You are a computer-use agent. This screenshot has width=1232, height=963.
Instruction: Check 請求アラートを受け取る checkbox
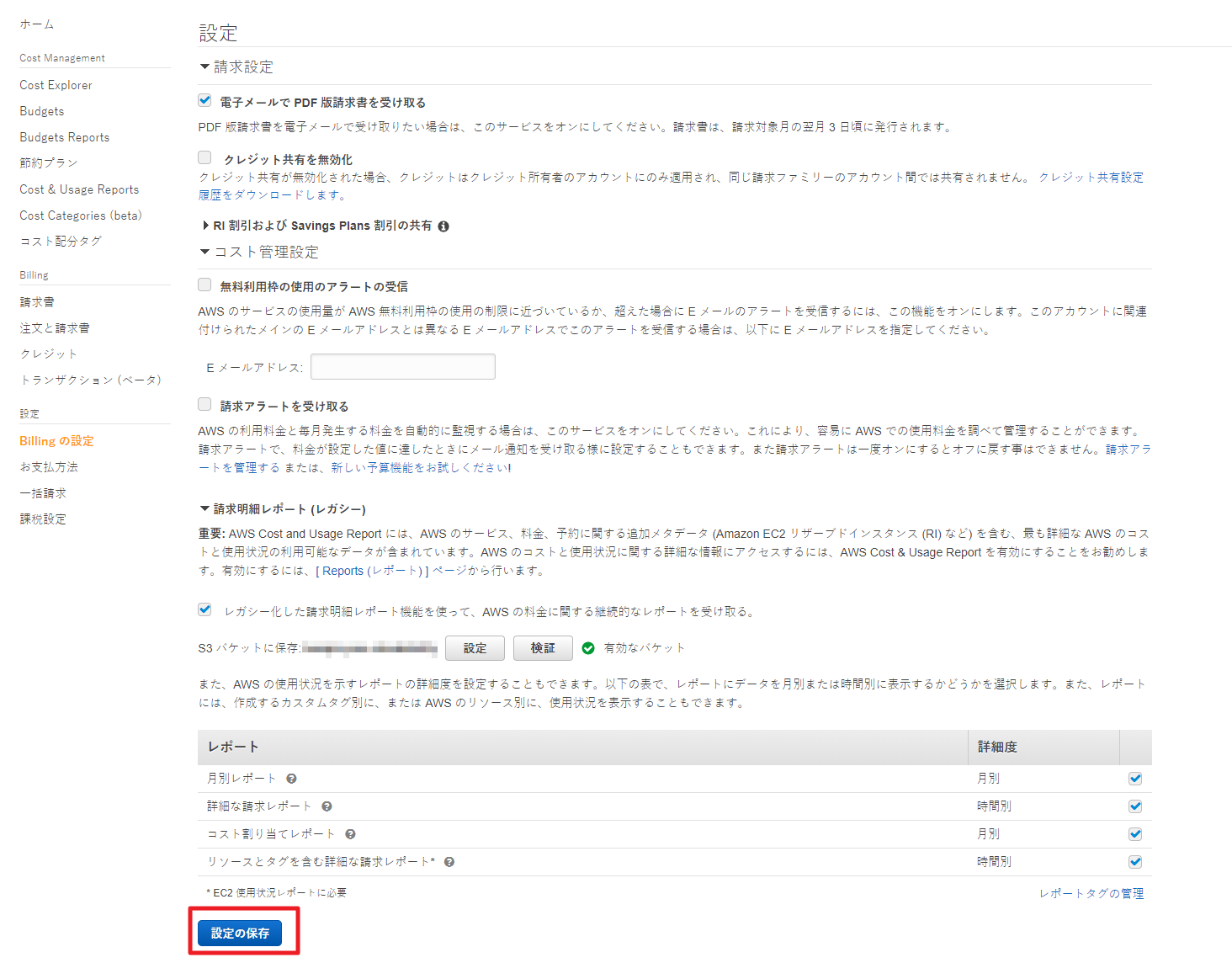[x=204, y=404]
